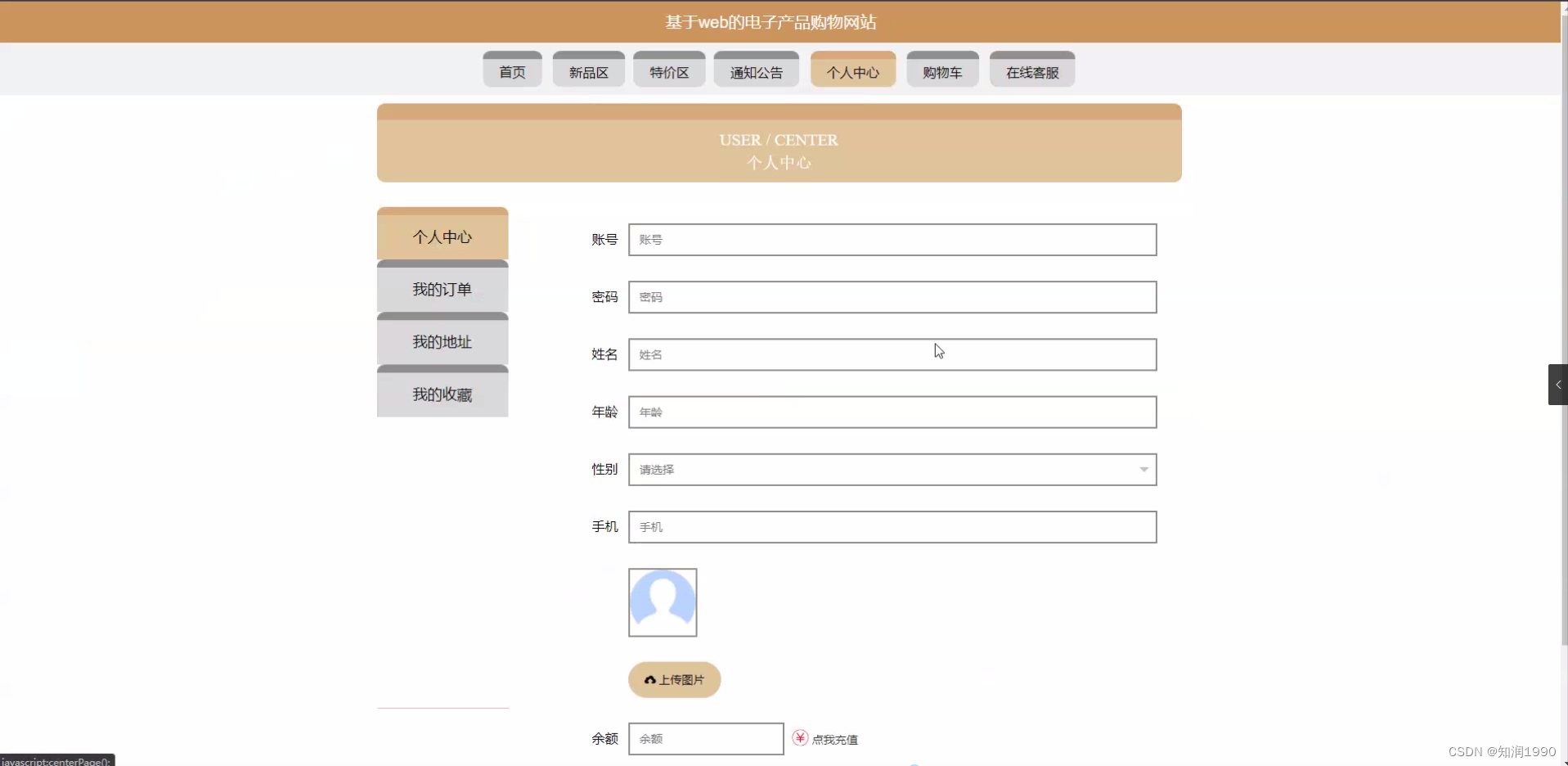Screen dimensions: 1568x766
Task: Click the 余额 balance input field
Action: tap(705, 738)
